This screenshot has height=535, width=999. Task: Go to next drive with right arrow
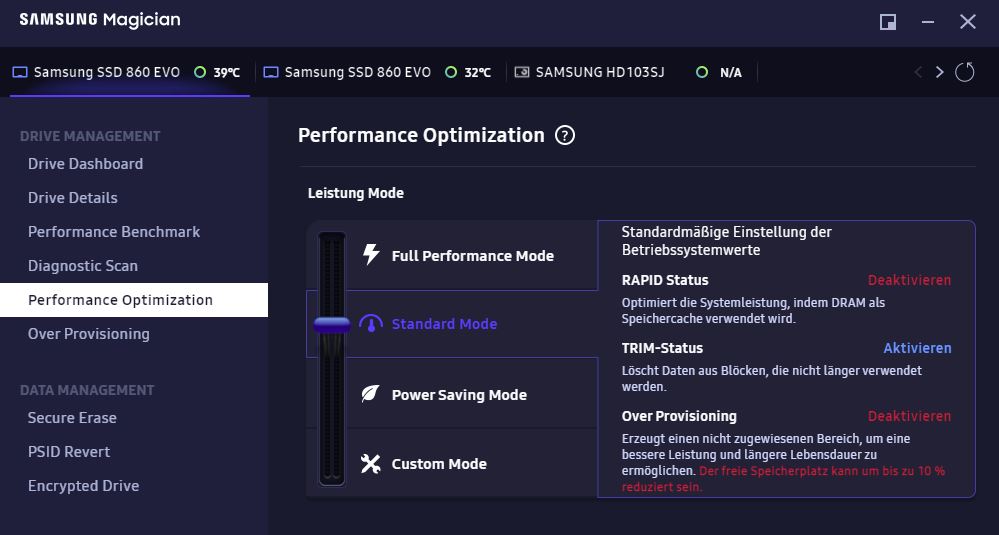click(x=939, y=72)
